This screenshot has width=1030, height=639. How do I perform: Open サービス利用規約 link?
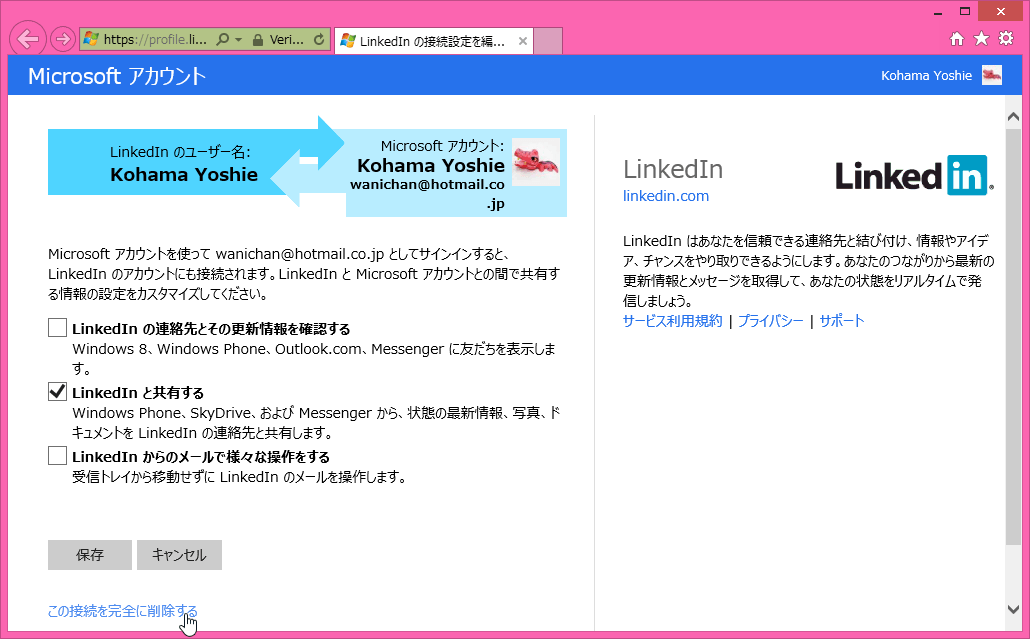(x=672, y=320)
